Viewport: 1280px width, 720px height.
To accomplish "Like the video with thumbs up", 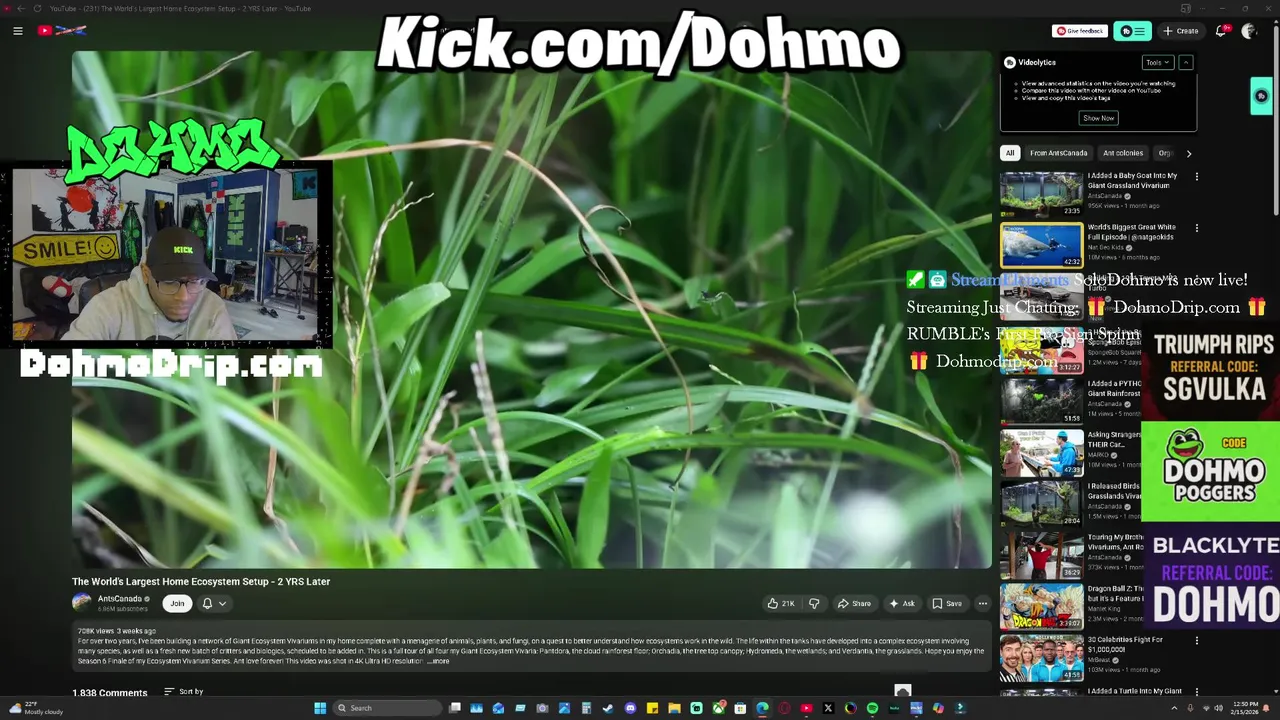I will point(781,603).
